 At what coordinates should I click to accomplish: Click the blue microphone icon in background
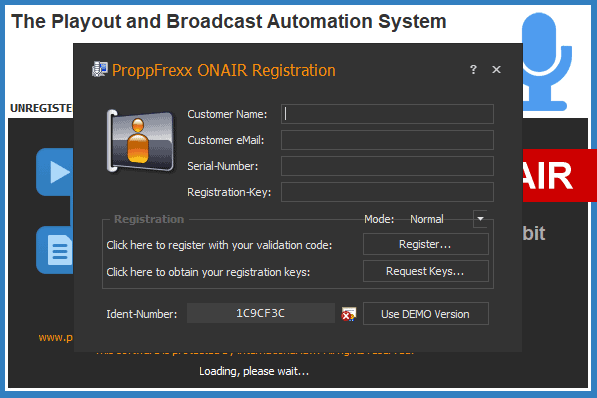(547, 61)
